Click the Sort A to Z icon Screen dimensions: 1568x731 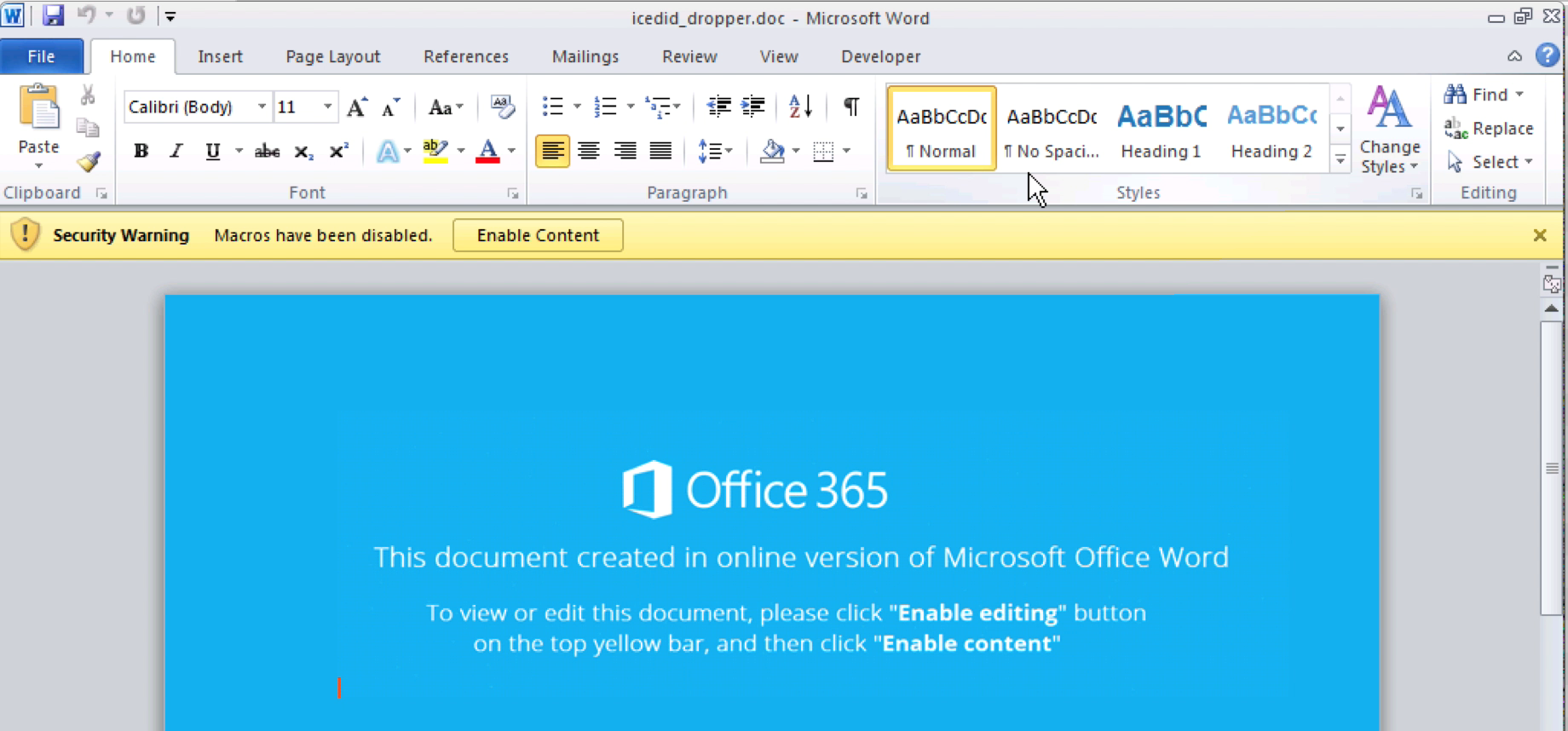tap(800, 106)
